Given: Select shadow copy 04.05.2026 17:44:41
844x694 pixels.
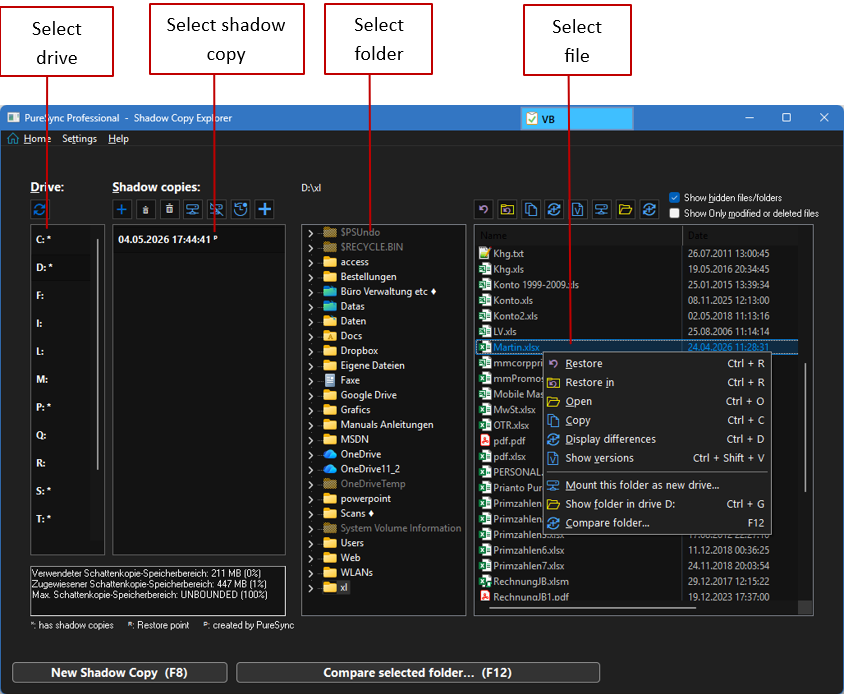Looking at the screenshot, I should [199, 240].
